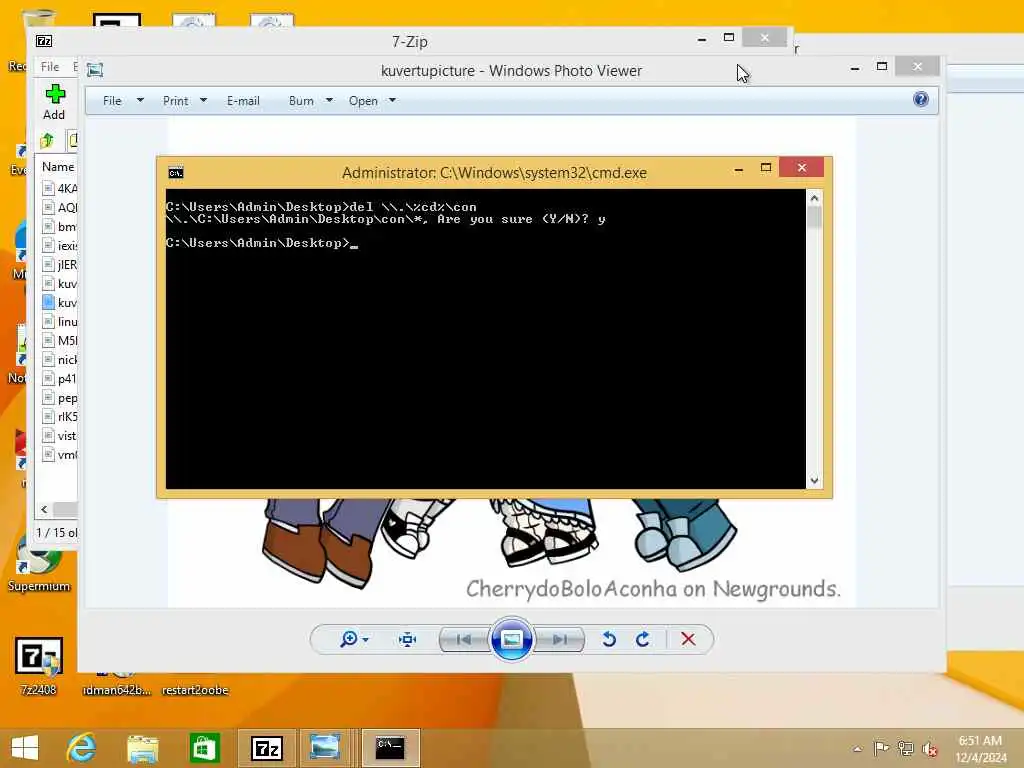Click the network tray icon
Viewport: 1024px width, 768px height.
905,748
